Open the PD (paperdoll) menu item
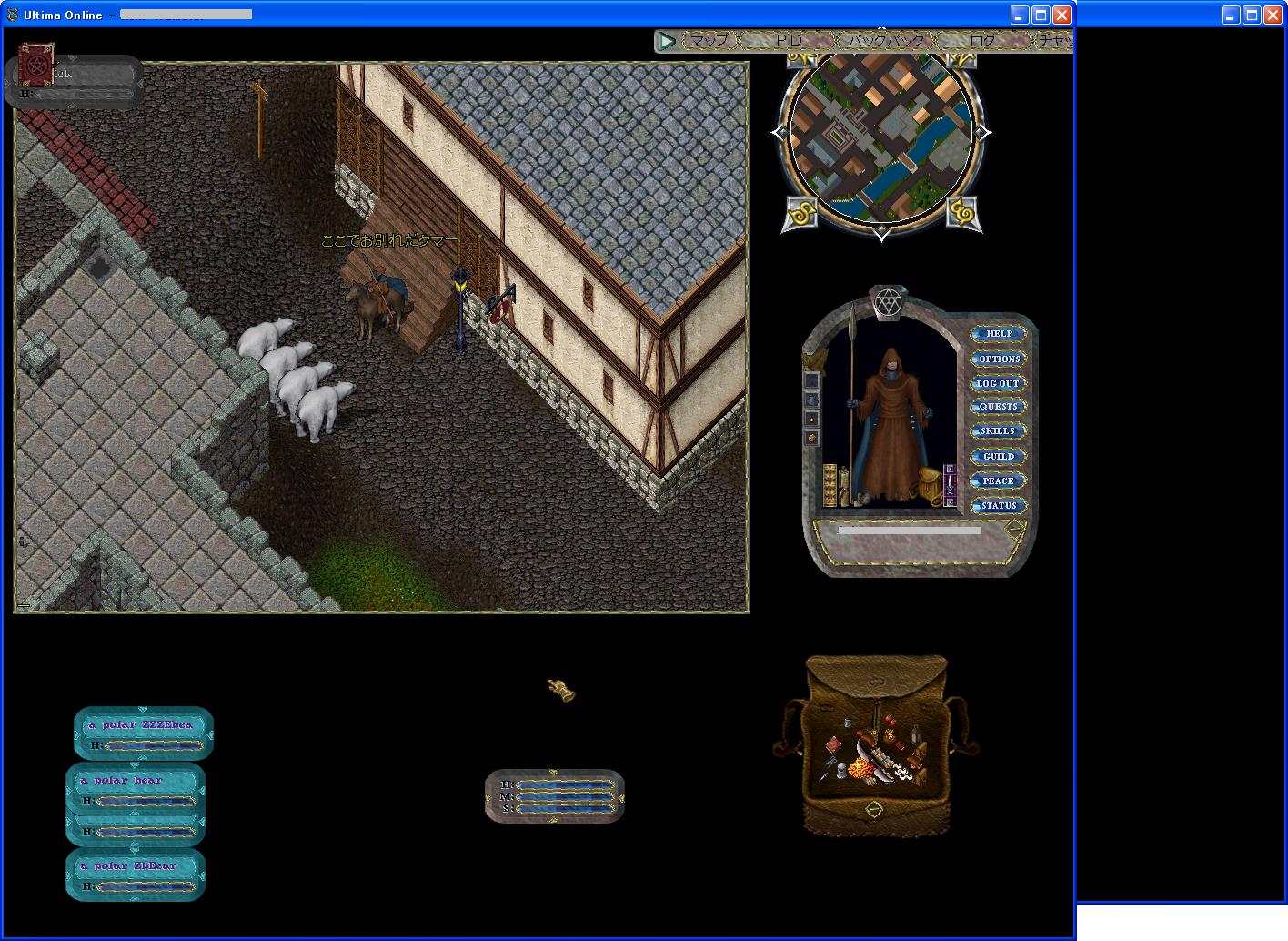This screenshot has width=1288, height=941. click(x=790, y=41)
